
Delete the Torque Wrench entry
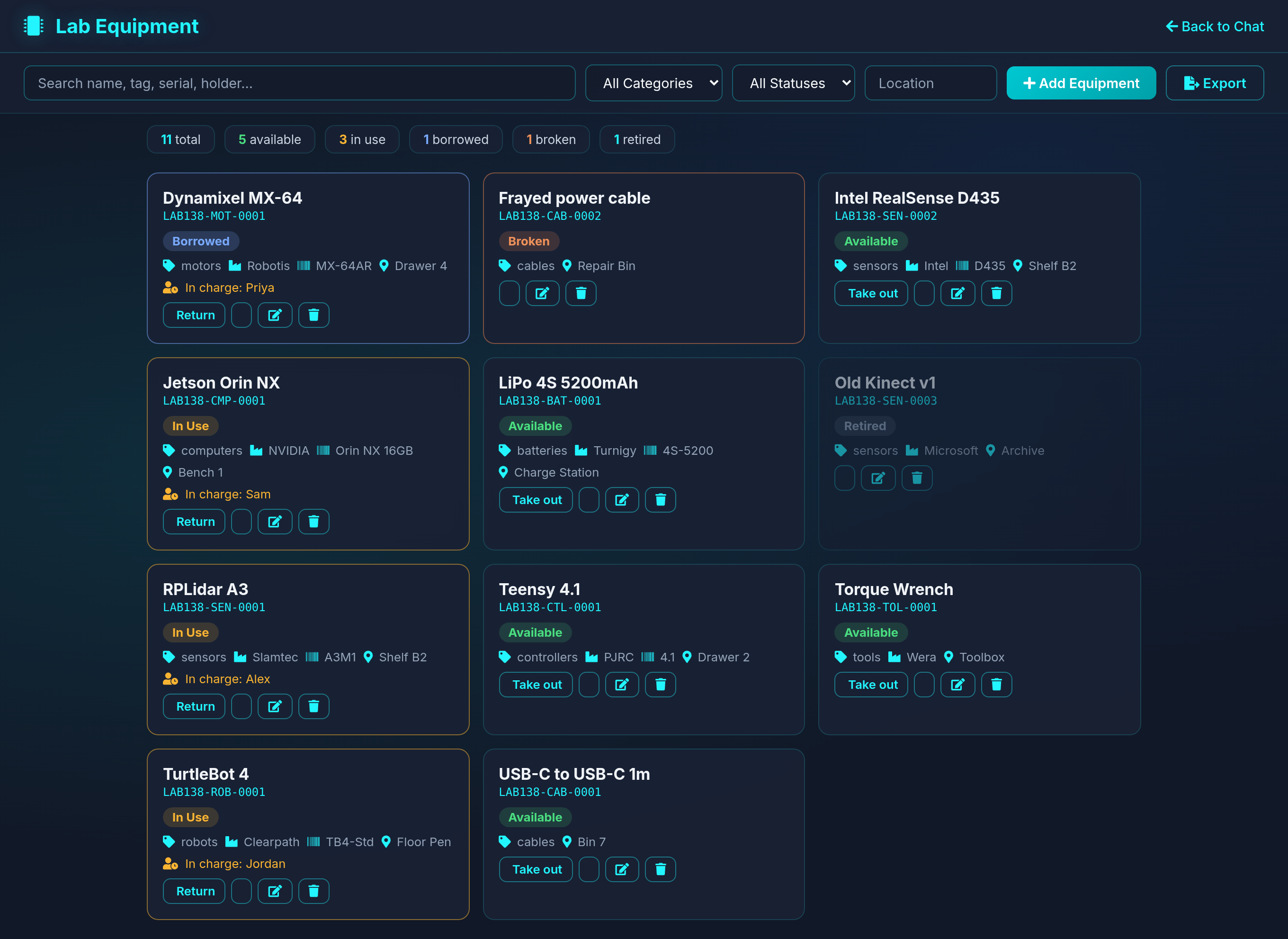[x=996, y=685]
